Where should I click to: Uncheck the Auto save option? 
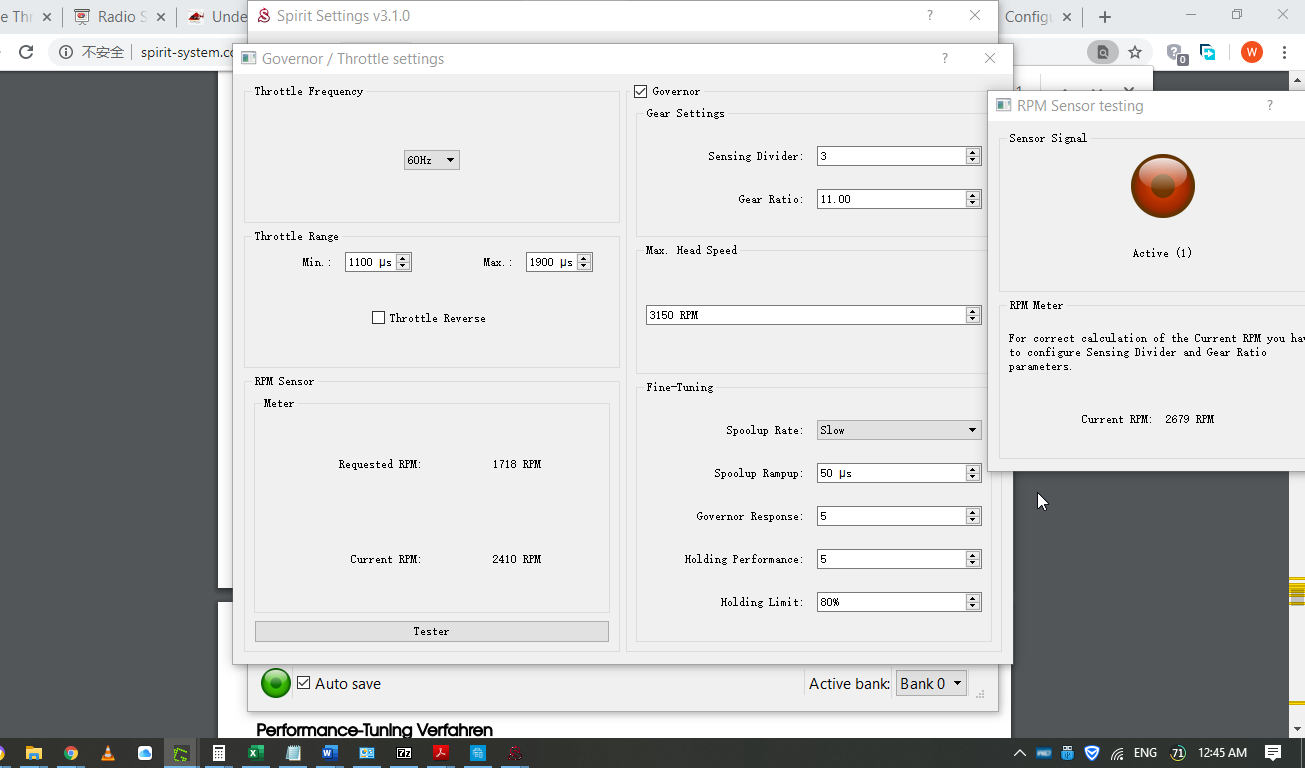click(304, 683)
